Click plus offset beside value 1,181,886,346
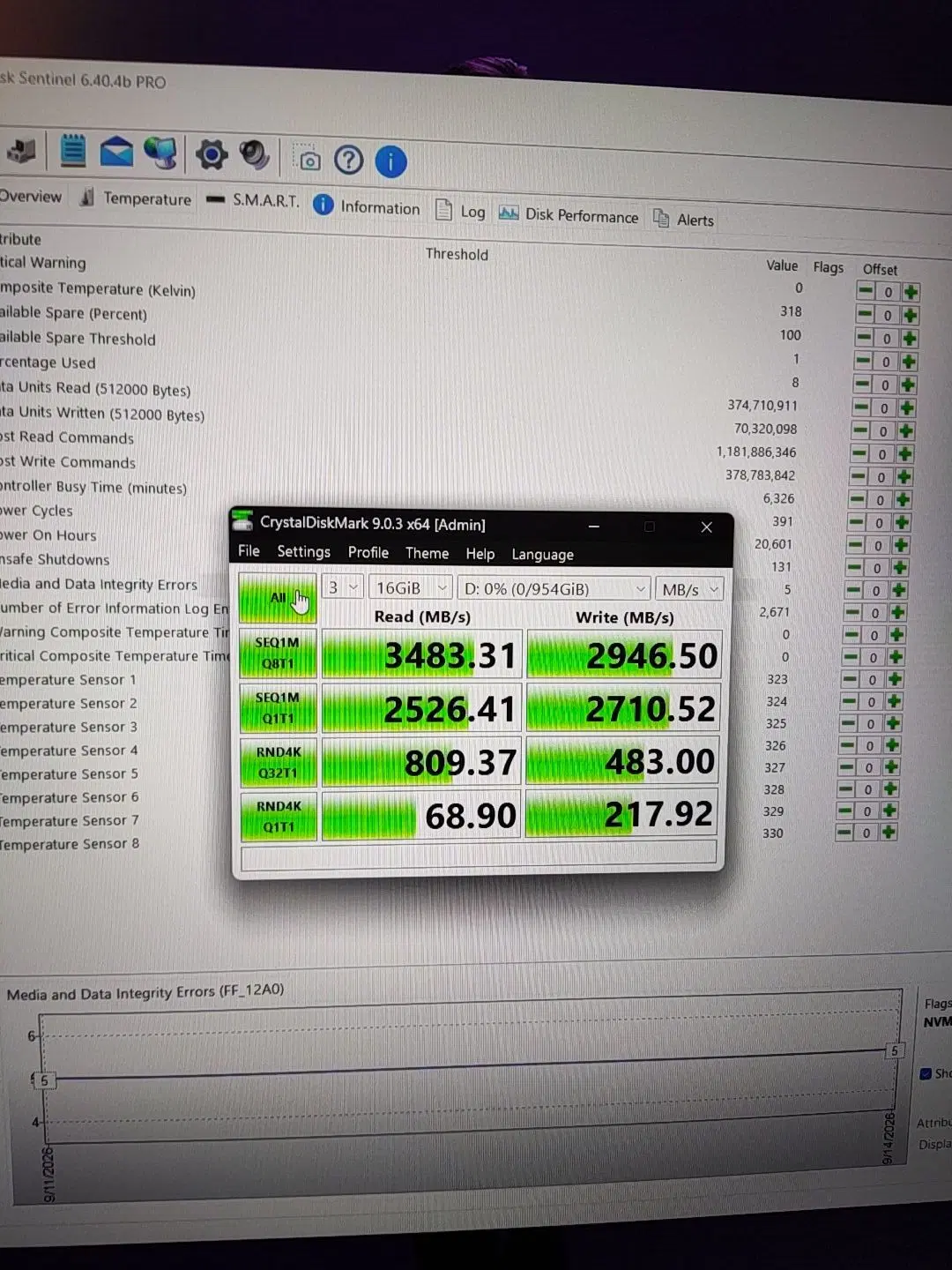Screen dimensions: 952x1270 coord(904,454)
